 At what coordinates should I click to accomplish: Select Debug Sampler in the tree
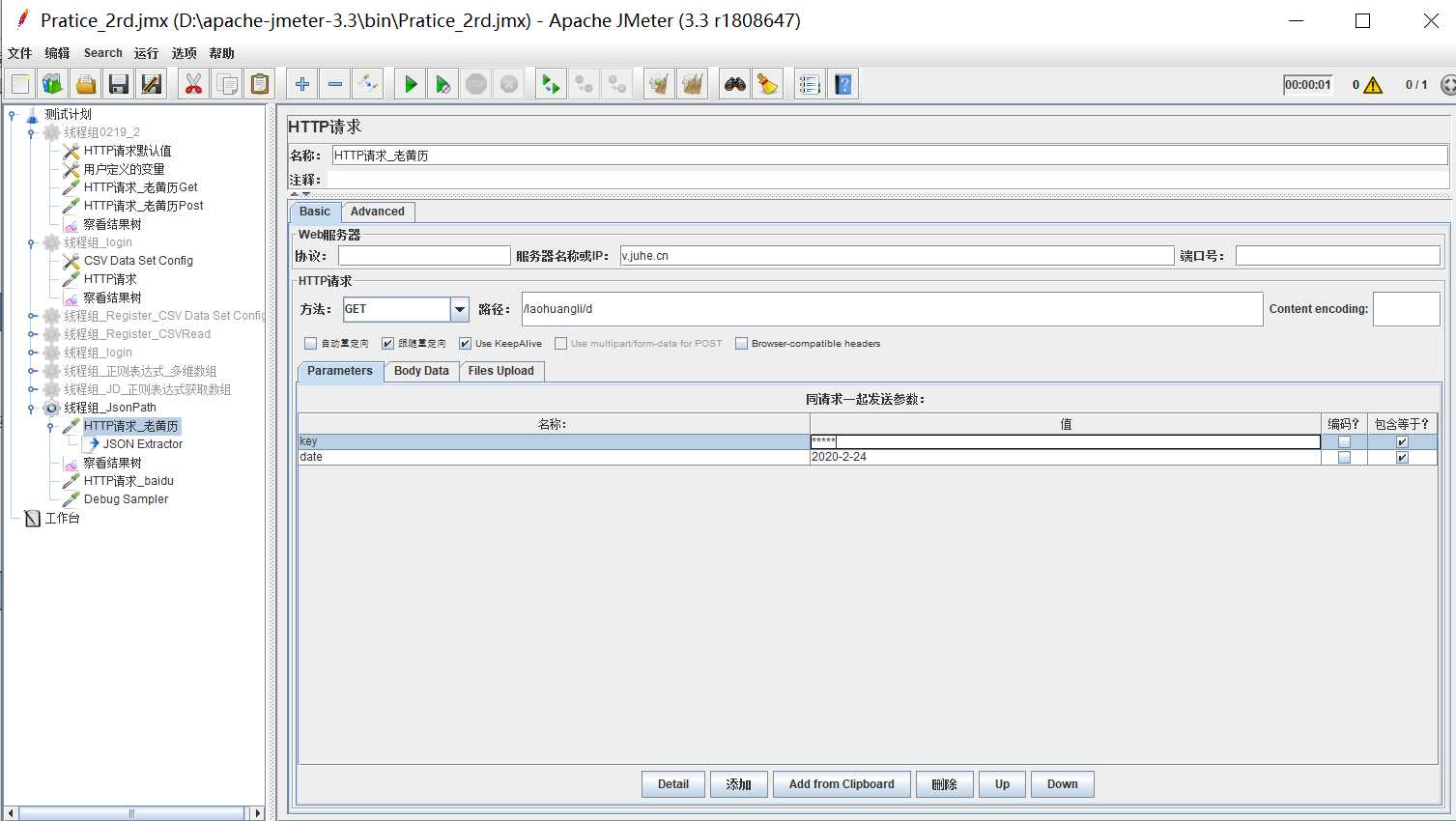coord(126,499)
